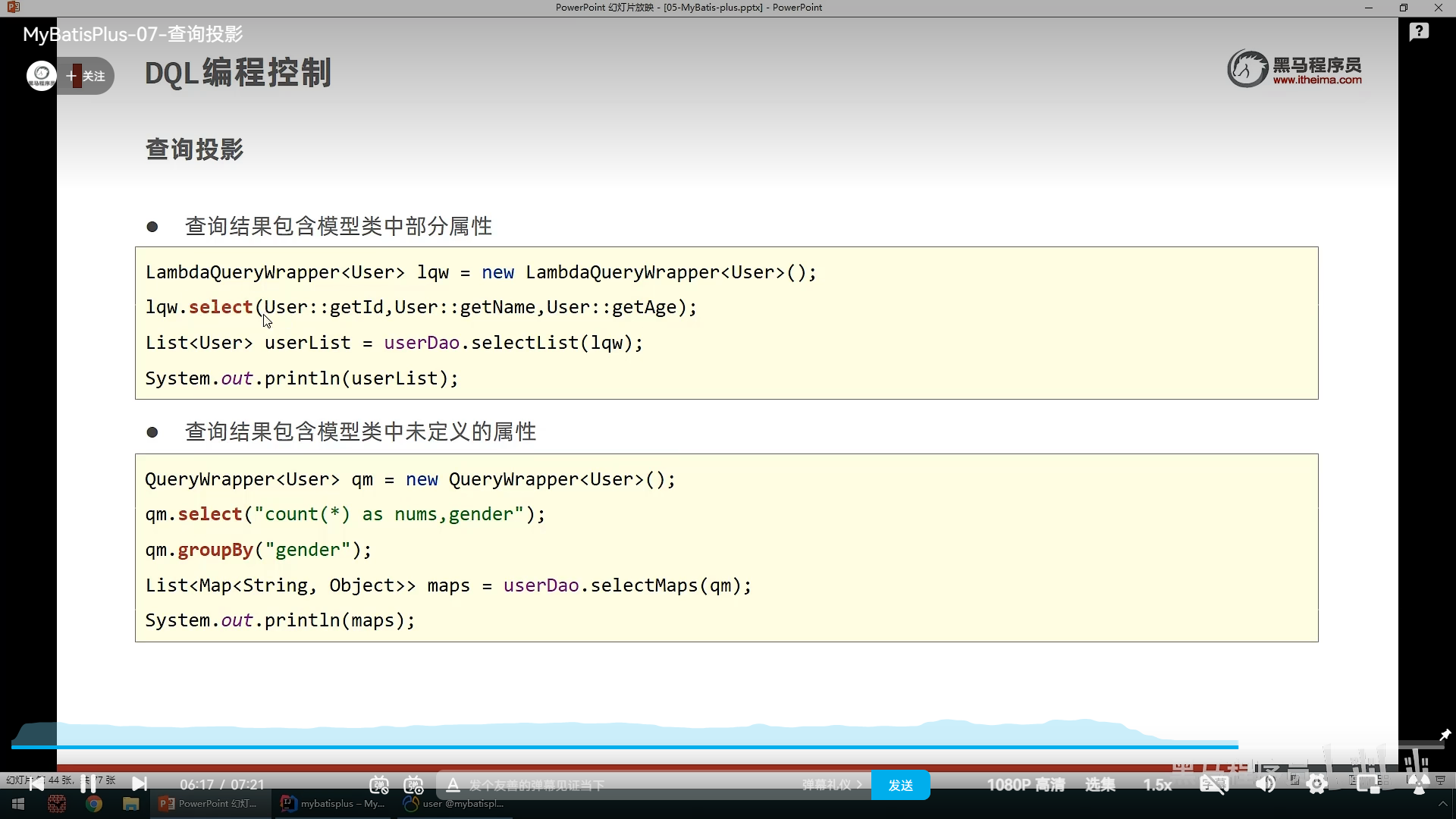Mute the video volume
Image resolution: width=1456 pixels, height=819 pixels.
click(1265, 785)
